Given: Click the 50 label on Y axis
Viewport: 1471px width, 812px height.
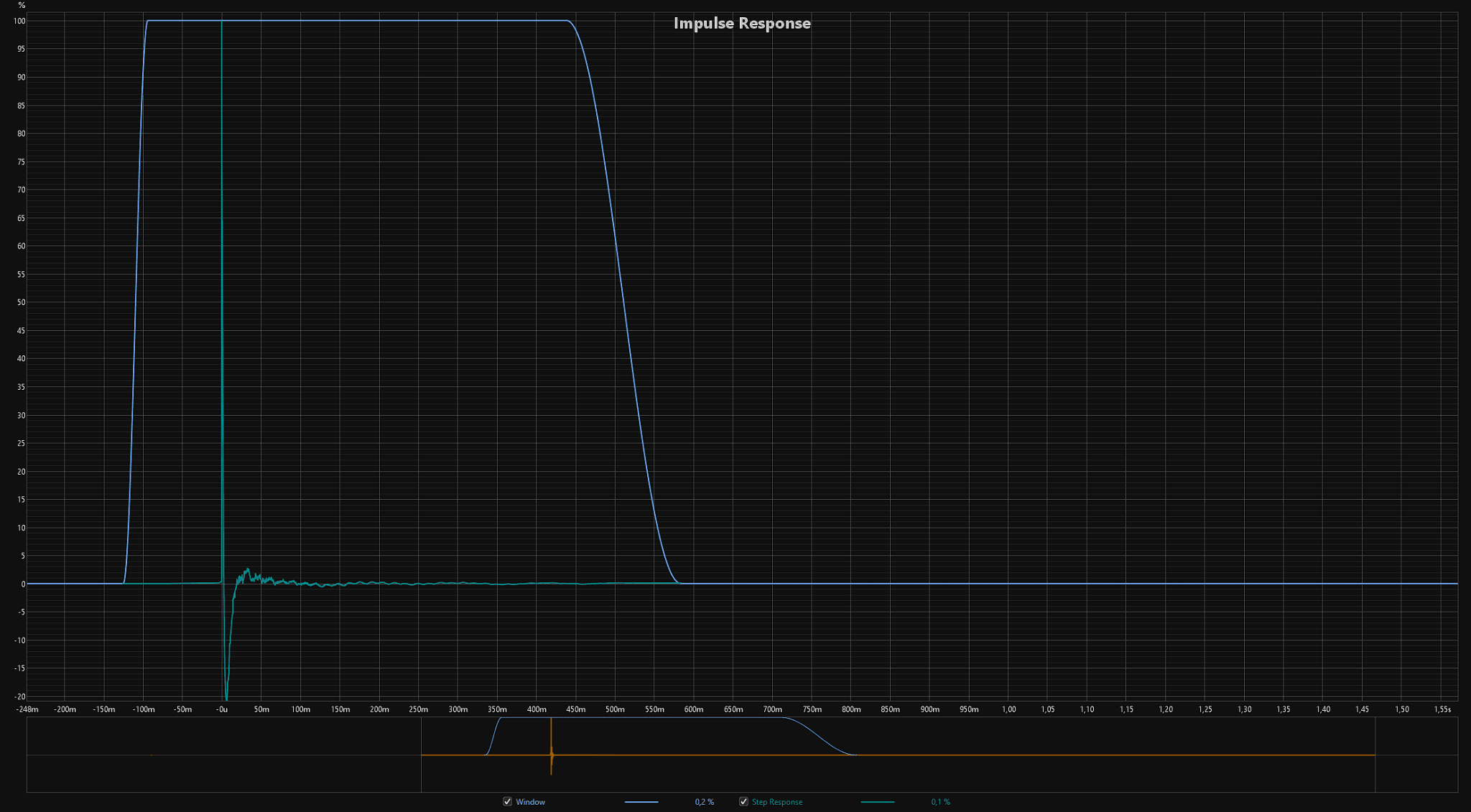Looking at the screenshot, I should [21, 302].
